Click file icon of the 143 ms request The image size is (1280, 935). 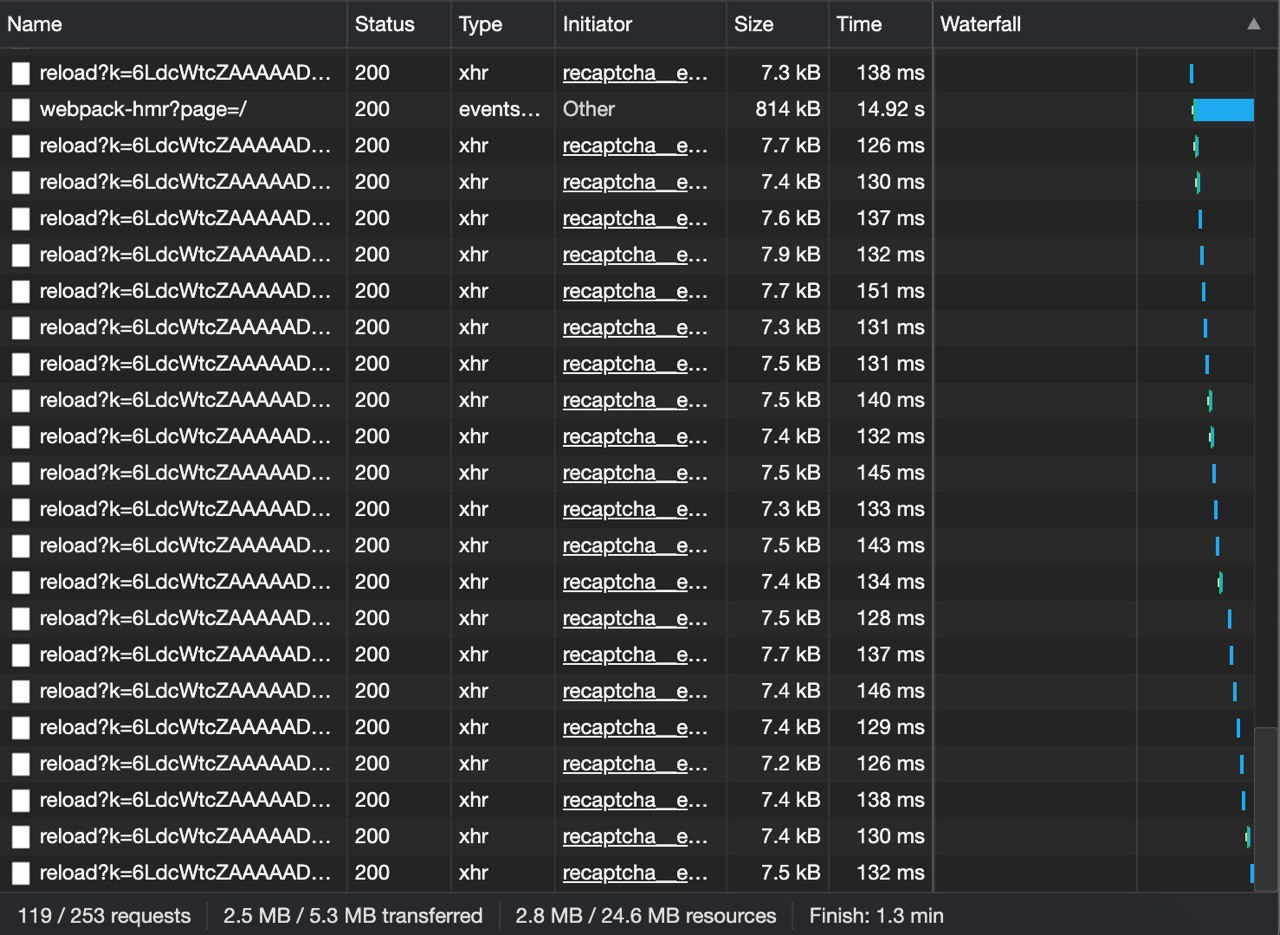[x=21, y=545]
